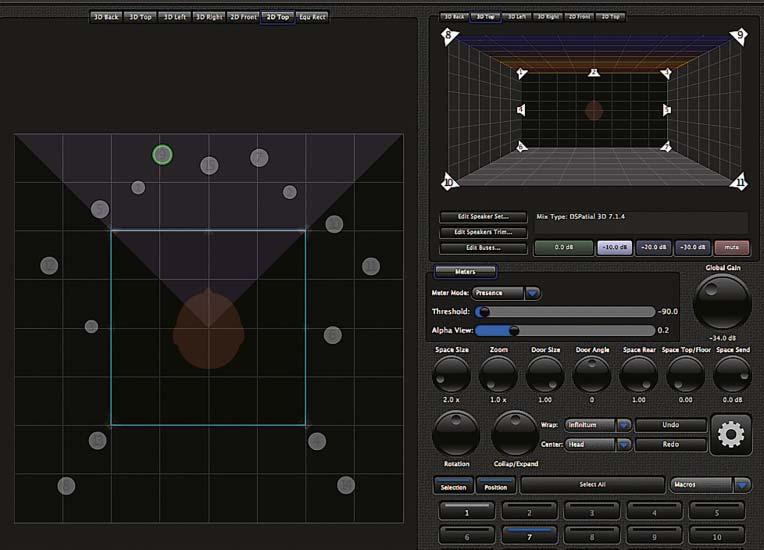The height and width of the screenshot is (550, 764).
Task: Select speaker 8 in the 3D room view
Action: [449, 36]
